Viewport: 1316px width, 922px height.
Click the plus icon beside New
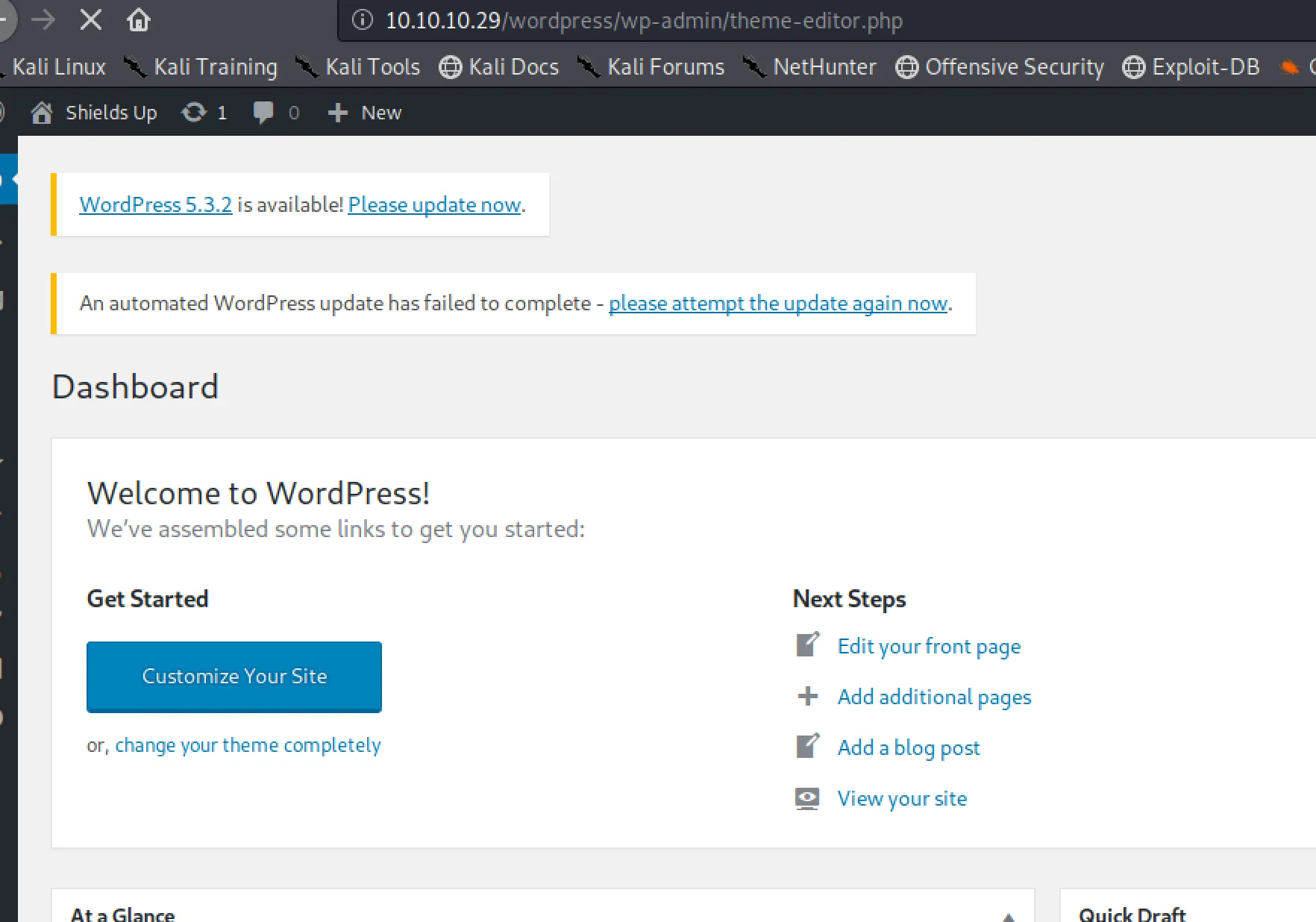click(338, 113)
